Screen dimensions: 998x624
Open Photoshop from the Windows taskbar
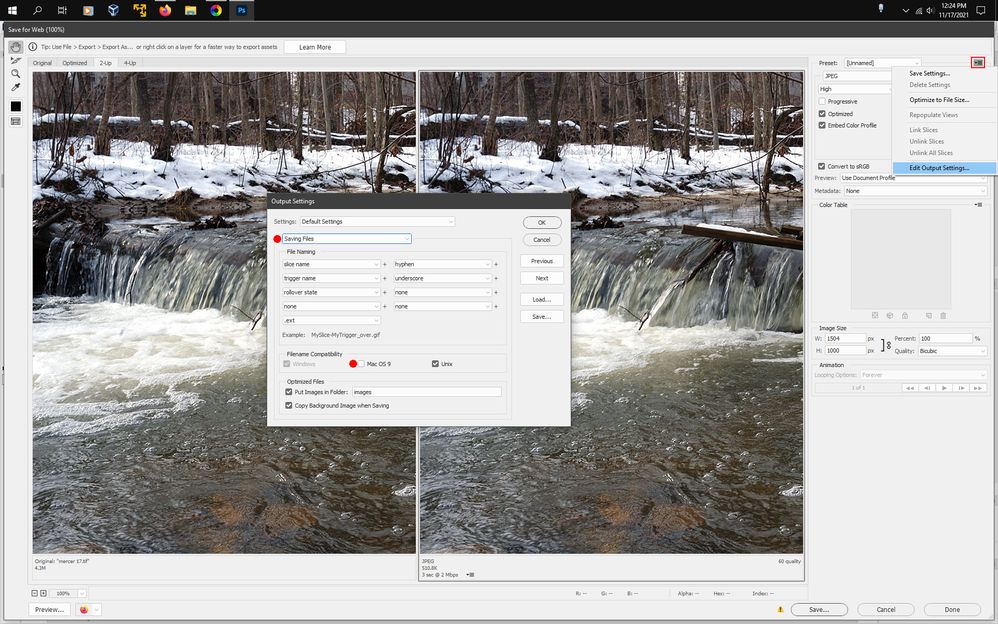click(x=241, y=11)
